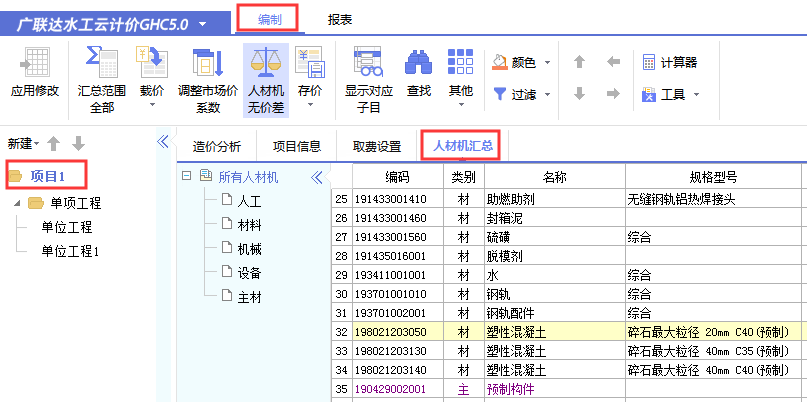Image resolution: width=807 pixels, height=402 pixels.
Task: Click the right arrow in ribbon
Action: (613, 94)
